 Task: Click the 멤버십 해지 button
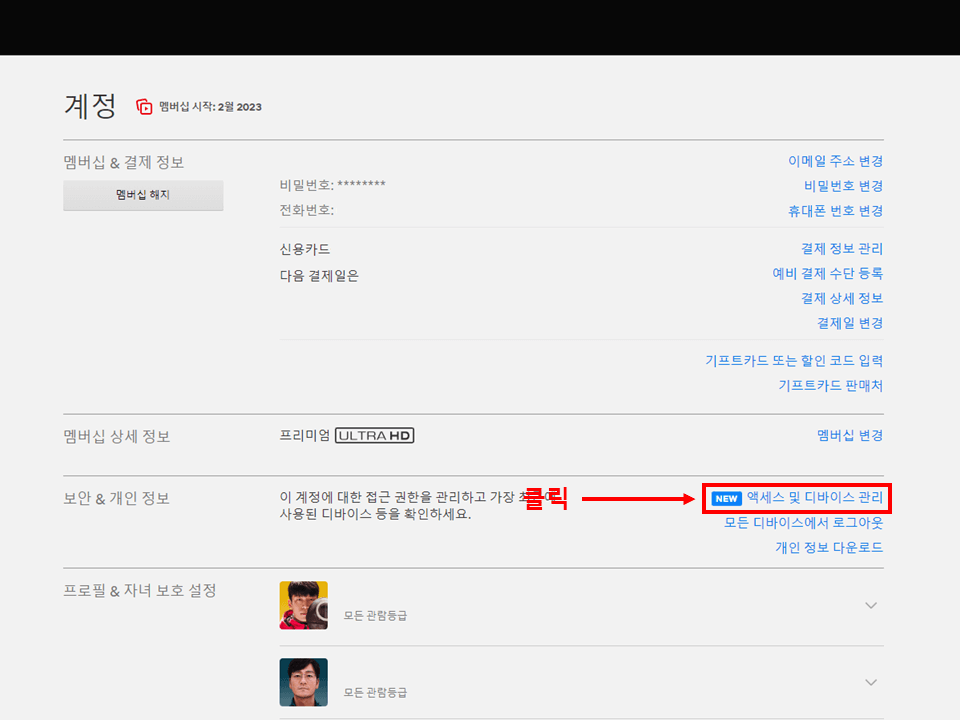[x=142, y=195]
